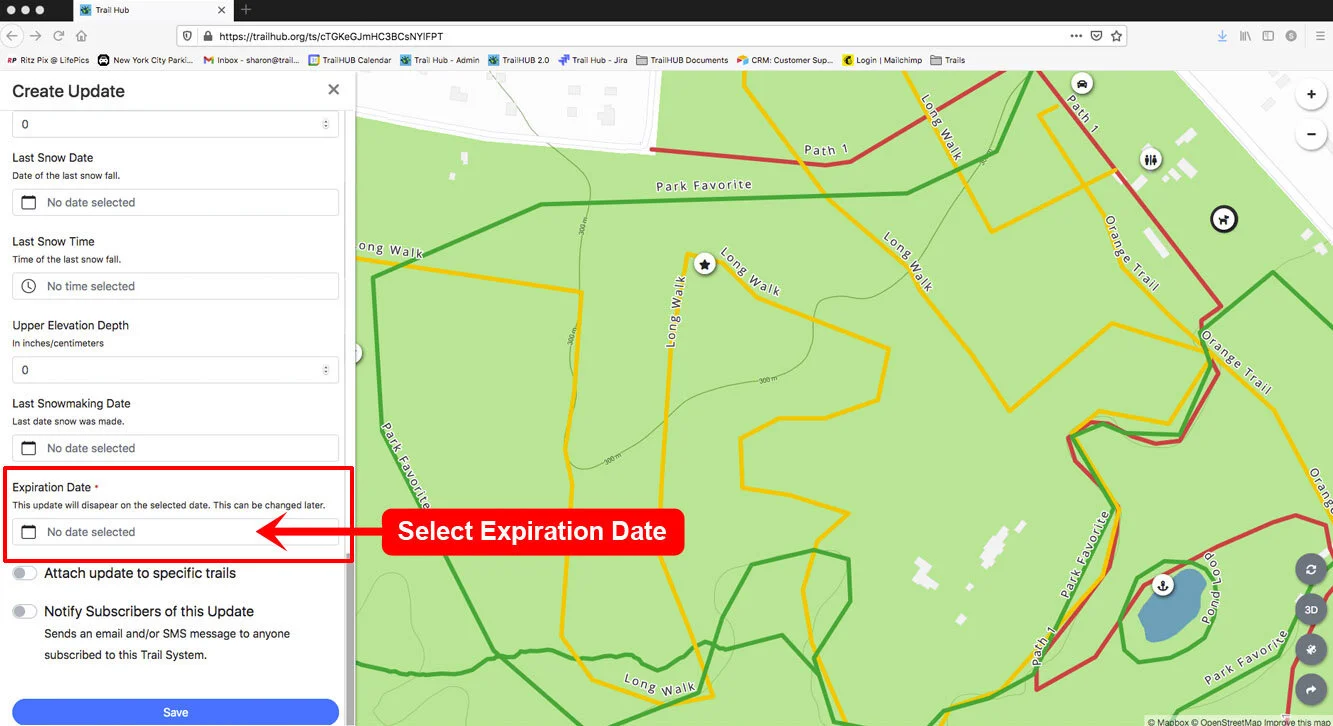Open the Last Snow Date picker

tap(175, 202)
